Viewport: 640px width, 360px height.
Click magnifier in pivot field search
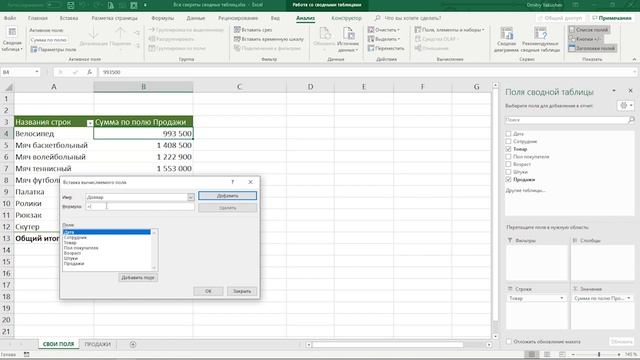(631, 120)
